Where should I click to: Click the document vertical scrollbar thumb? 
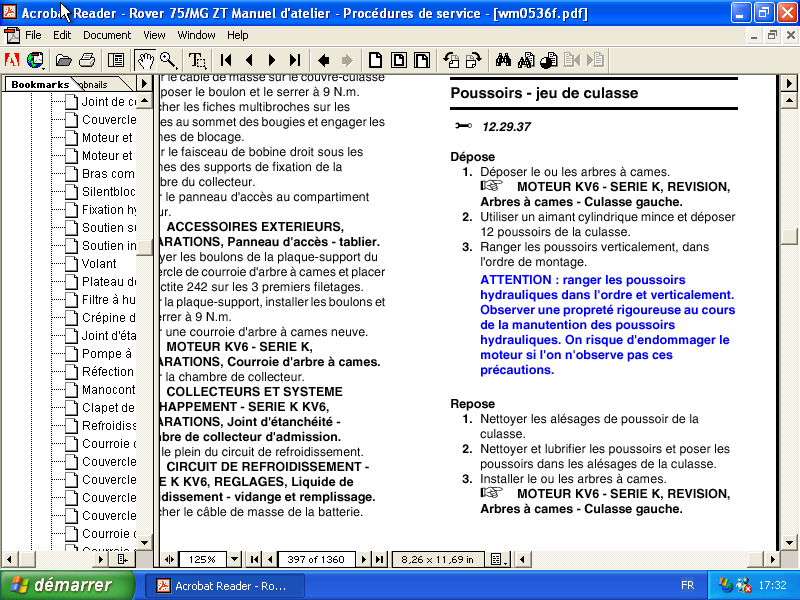(x=789, y=236)
